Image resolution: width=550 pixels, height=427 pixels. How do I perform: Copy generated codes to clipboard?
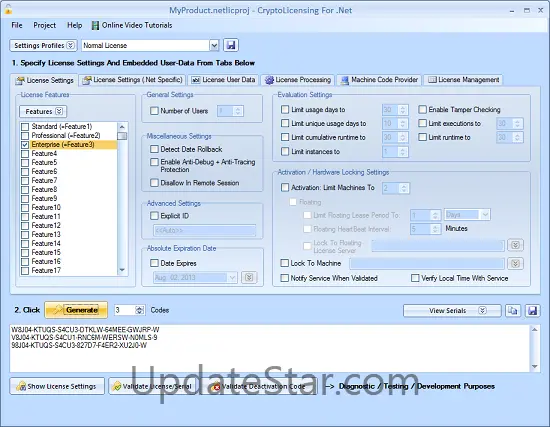coord(513,311)
